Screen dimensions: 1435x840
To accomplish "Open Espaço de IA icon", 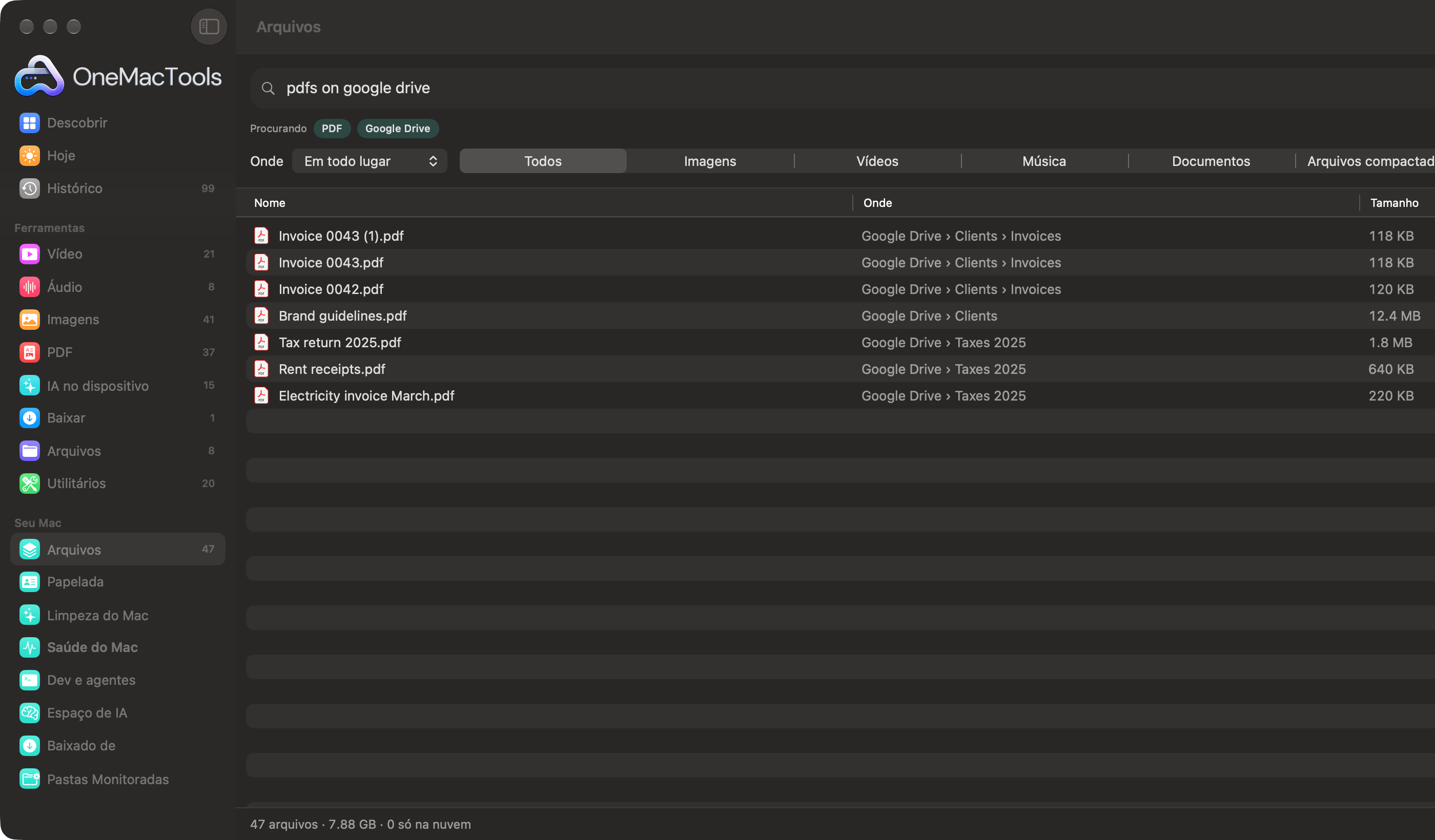I will 30,712.
